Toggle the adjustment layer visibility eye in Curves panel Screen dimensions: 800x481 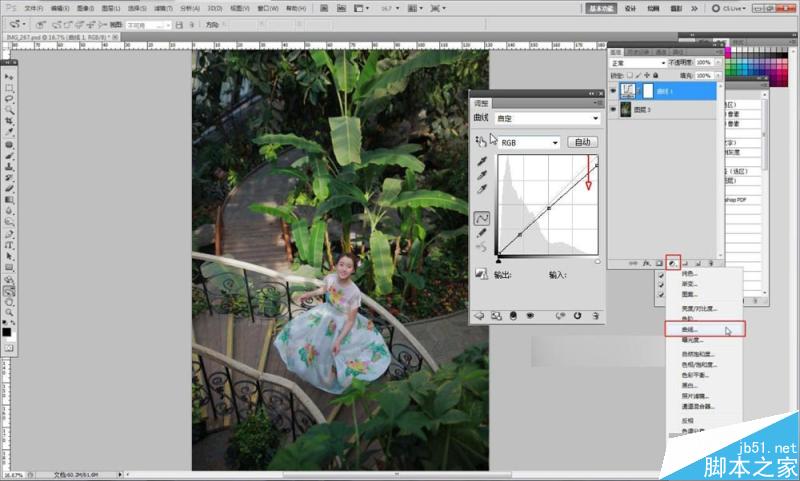[x=530, y=316]
